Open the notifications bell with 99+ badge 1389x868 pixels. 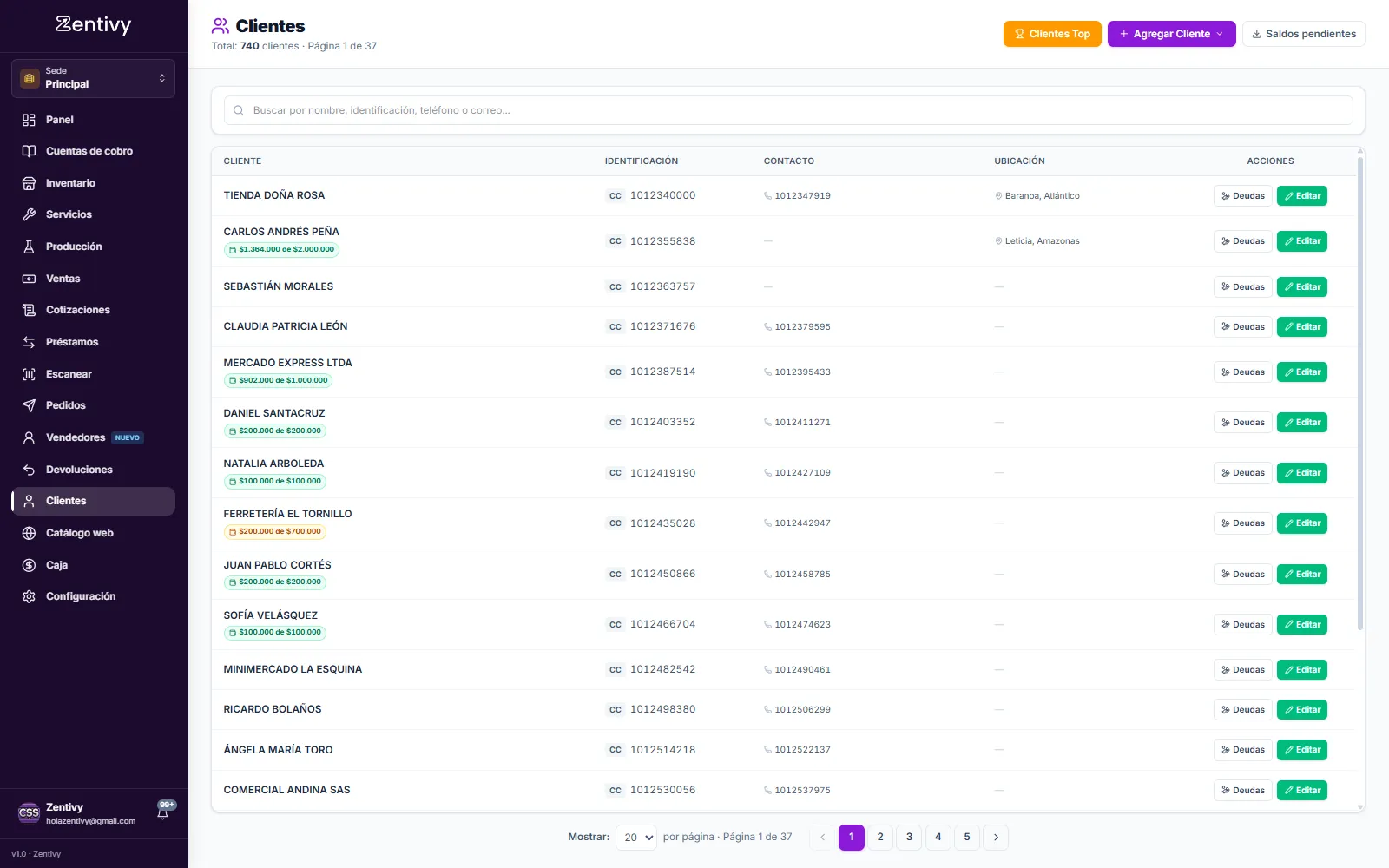pos(163,812)
